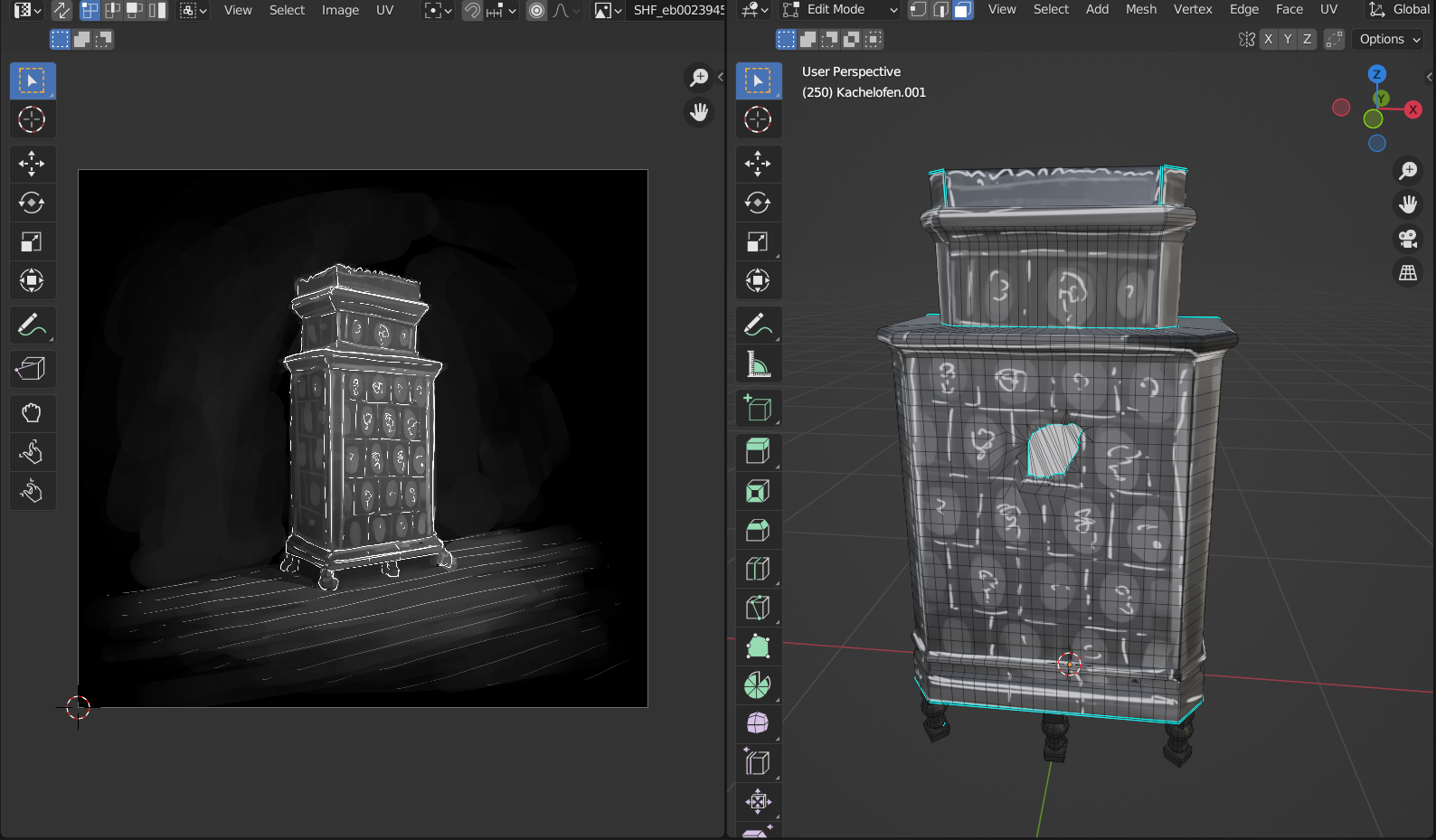Open the Mesh menu
Viewport: 1436px width, 840px height.
1140,10
